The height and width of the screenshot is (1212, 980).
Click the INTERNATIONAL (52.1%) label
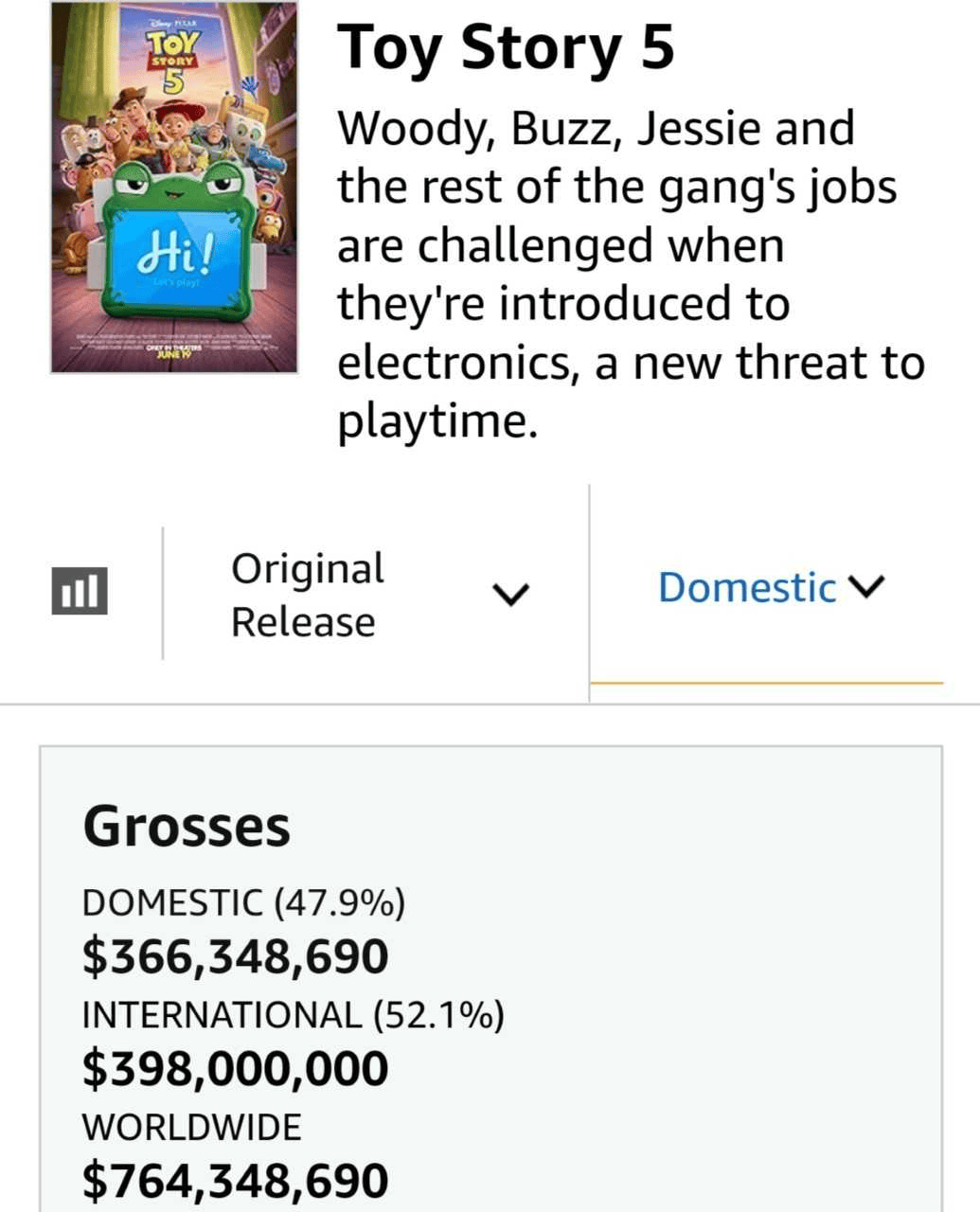point(294,1015)
